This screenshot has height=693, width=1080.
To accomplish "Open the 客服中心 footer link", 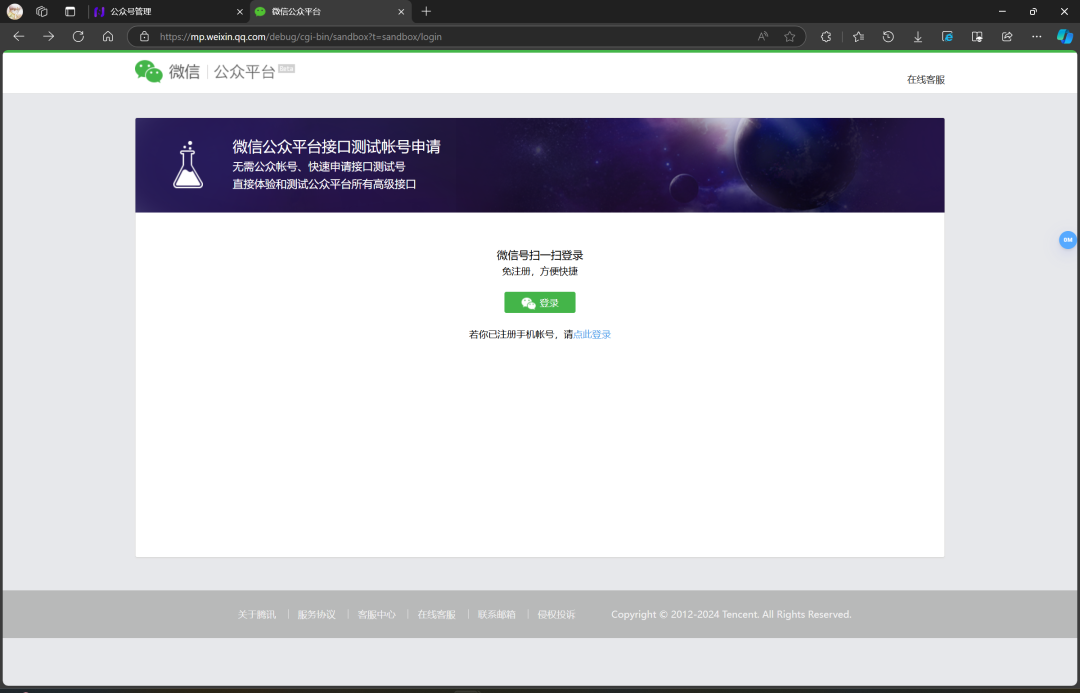I will click(x=376, y=614).
